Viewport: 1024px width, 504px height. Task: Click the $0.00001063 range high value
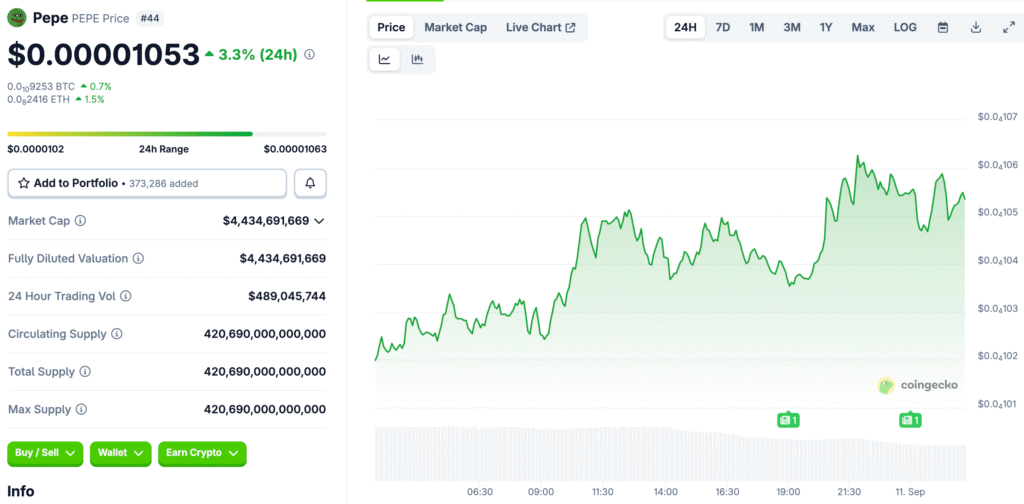[295, 149]
